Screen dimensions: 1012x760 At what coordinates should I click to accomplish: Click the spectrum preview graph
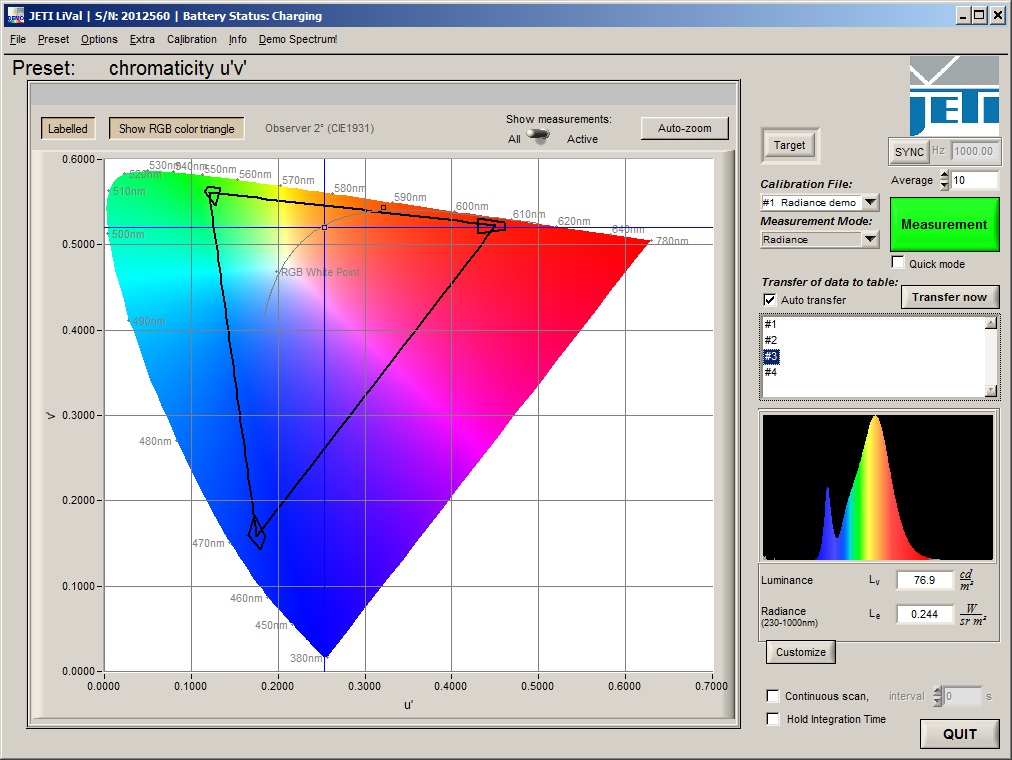pos(878,487)
